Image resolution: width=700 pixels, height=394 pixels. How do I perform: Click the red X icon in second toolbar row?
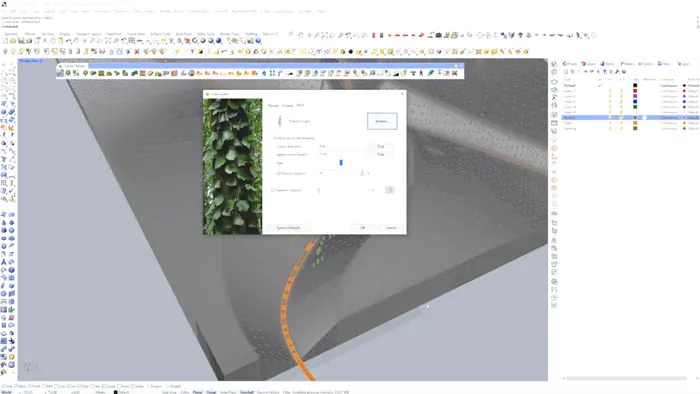click(137, 52)
